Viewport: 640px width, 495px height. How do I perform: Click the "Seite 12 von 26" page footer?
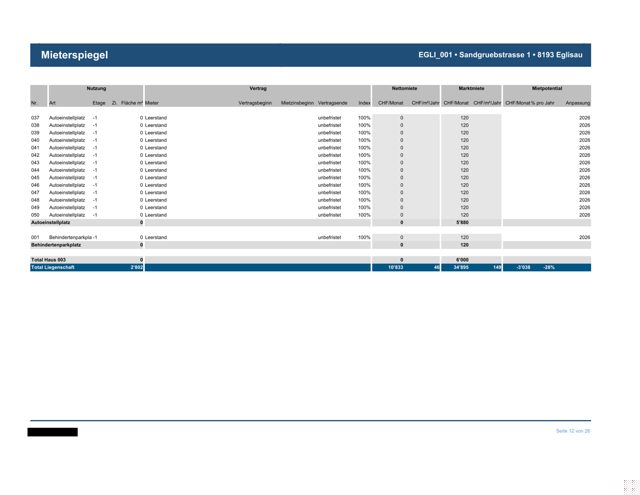pyautogui.click(x=573, y=431)
